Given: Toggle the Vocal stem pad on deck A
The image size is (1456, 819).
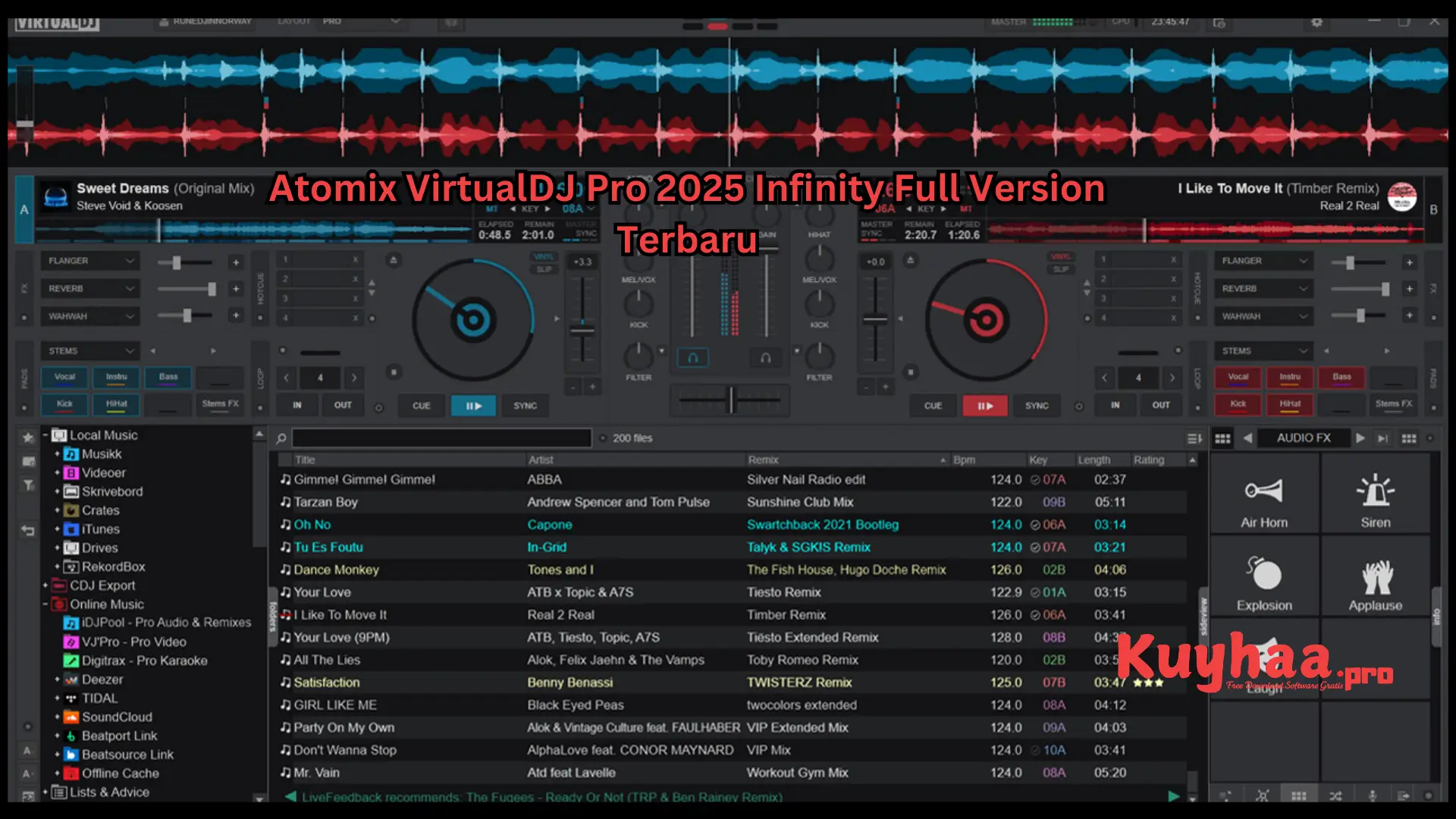Looking at the screenshot, I should (x=64, y=377).
